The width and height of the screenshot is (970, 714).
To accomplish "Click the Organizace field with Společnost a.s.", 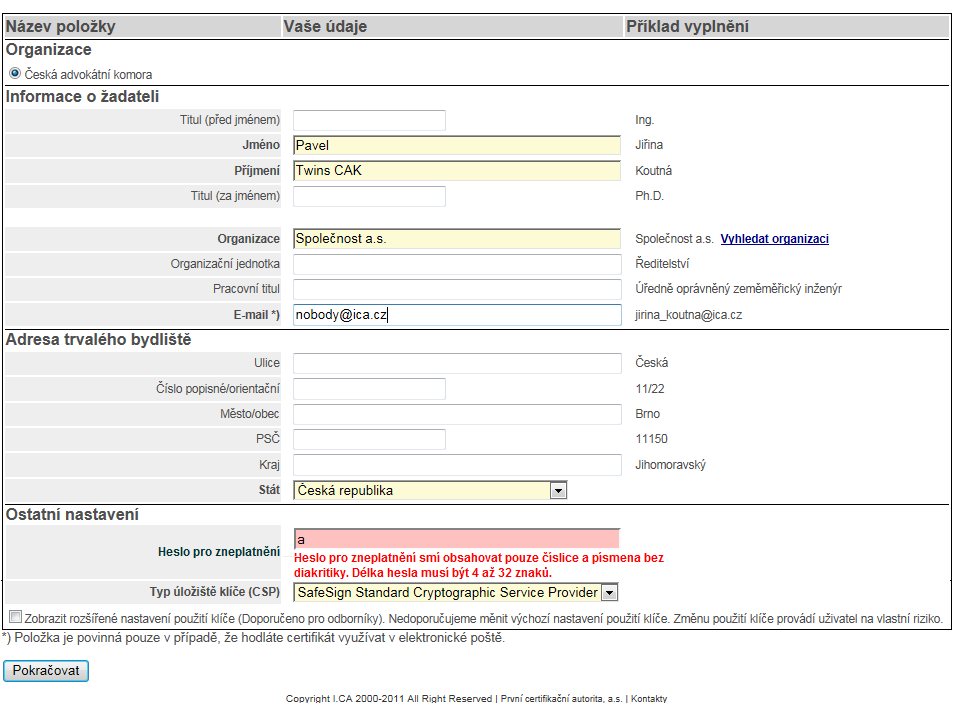I will (457, 239).
